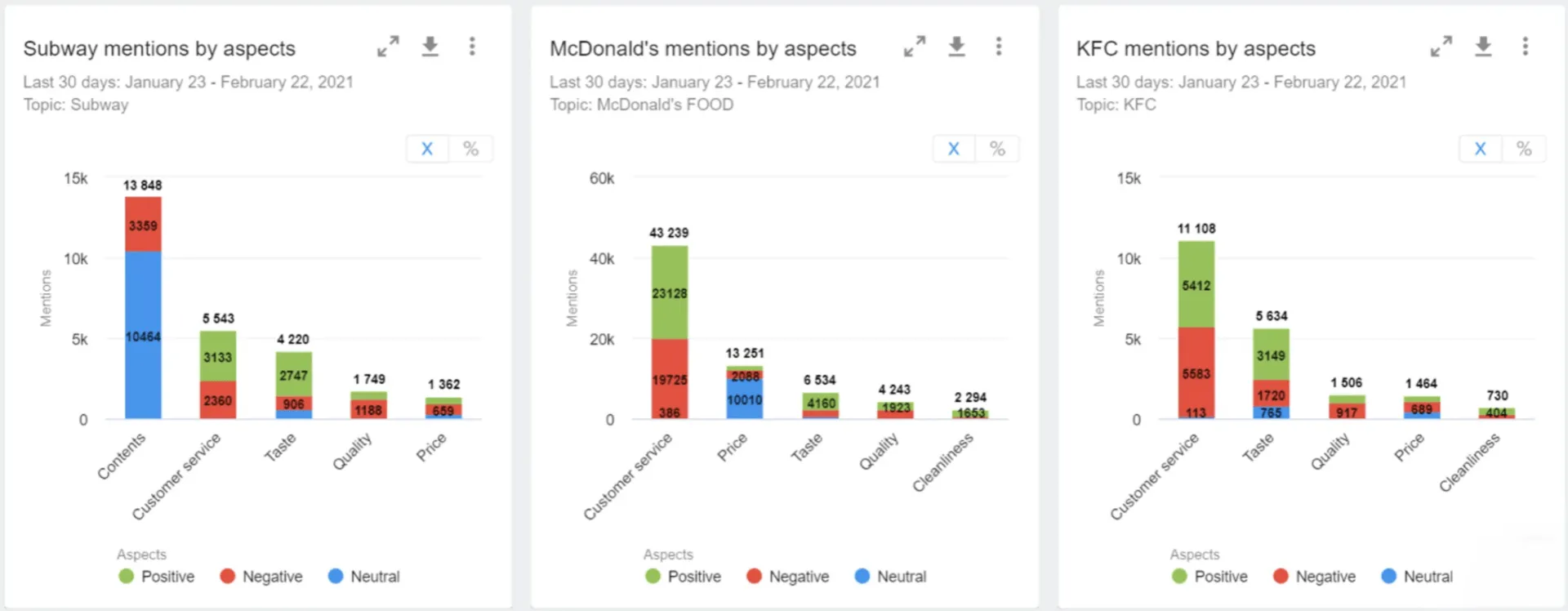Click the Neutral blue legend dot in KFC chart
The image size is (1568, 611).
click(x=1388, y=576)
